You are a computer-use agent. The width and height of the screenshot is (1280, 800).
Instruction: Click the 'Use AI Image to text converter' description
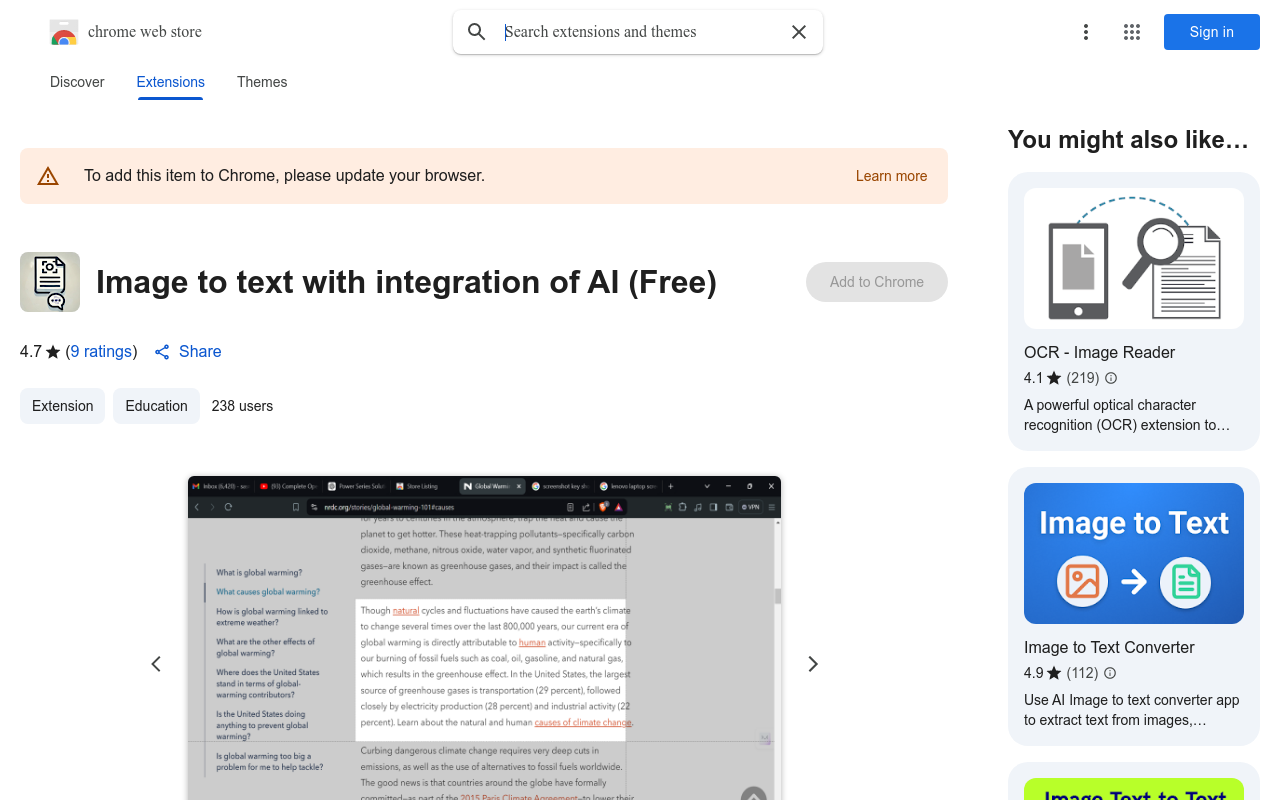[x=1131, y=710]
